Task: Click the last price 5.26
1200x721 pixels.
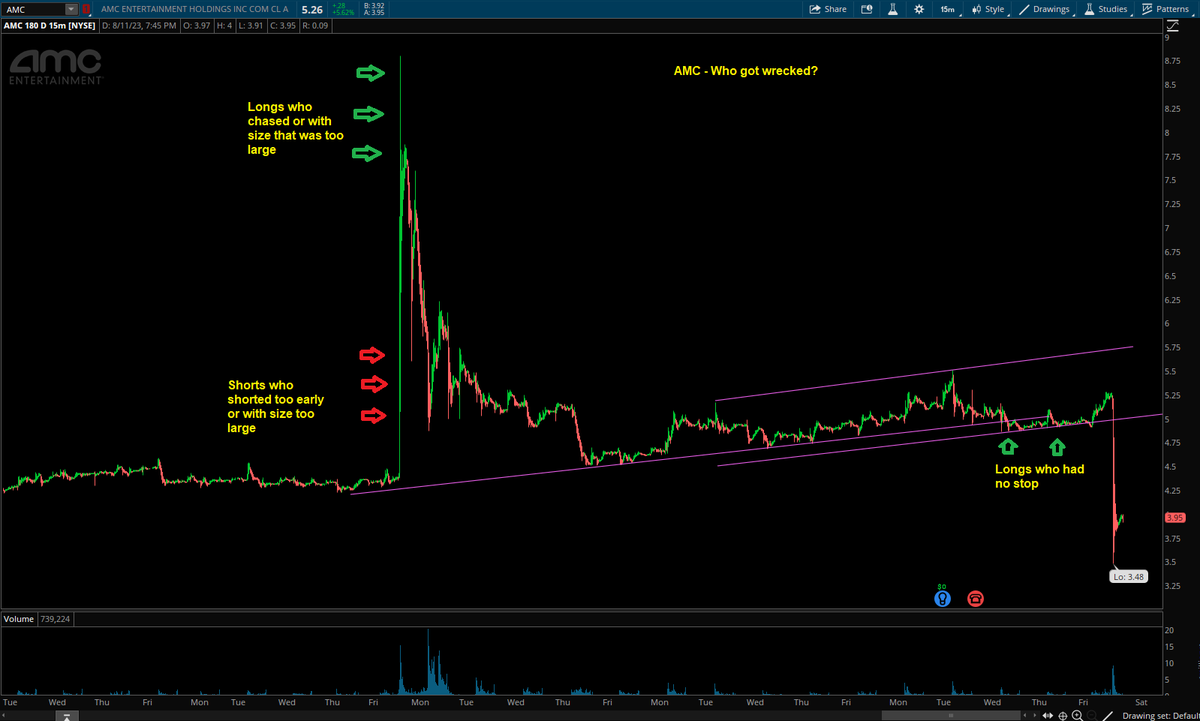Action: click(x=313, y=10)
